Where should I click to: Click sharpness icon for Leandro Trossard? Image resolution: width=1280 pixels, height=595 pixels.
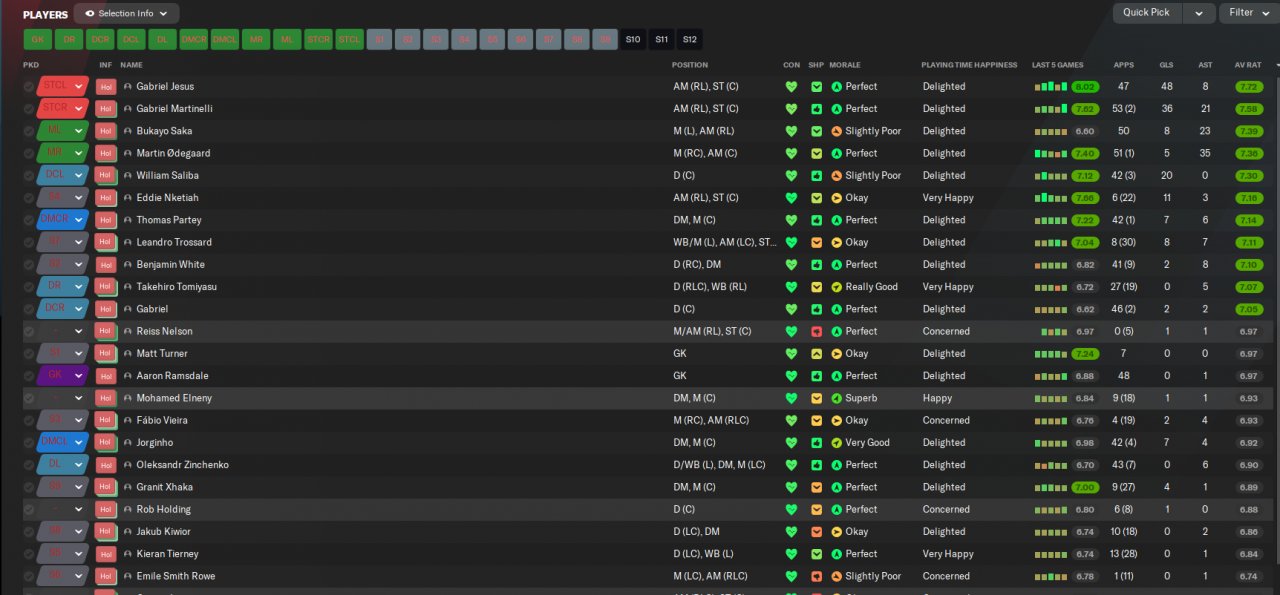click(x=816, y=243)
